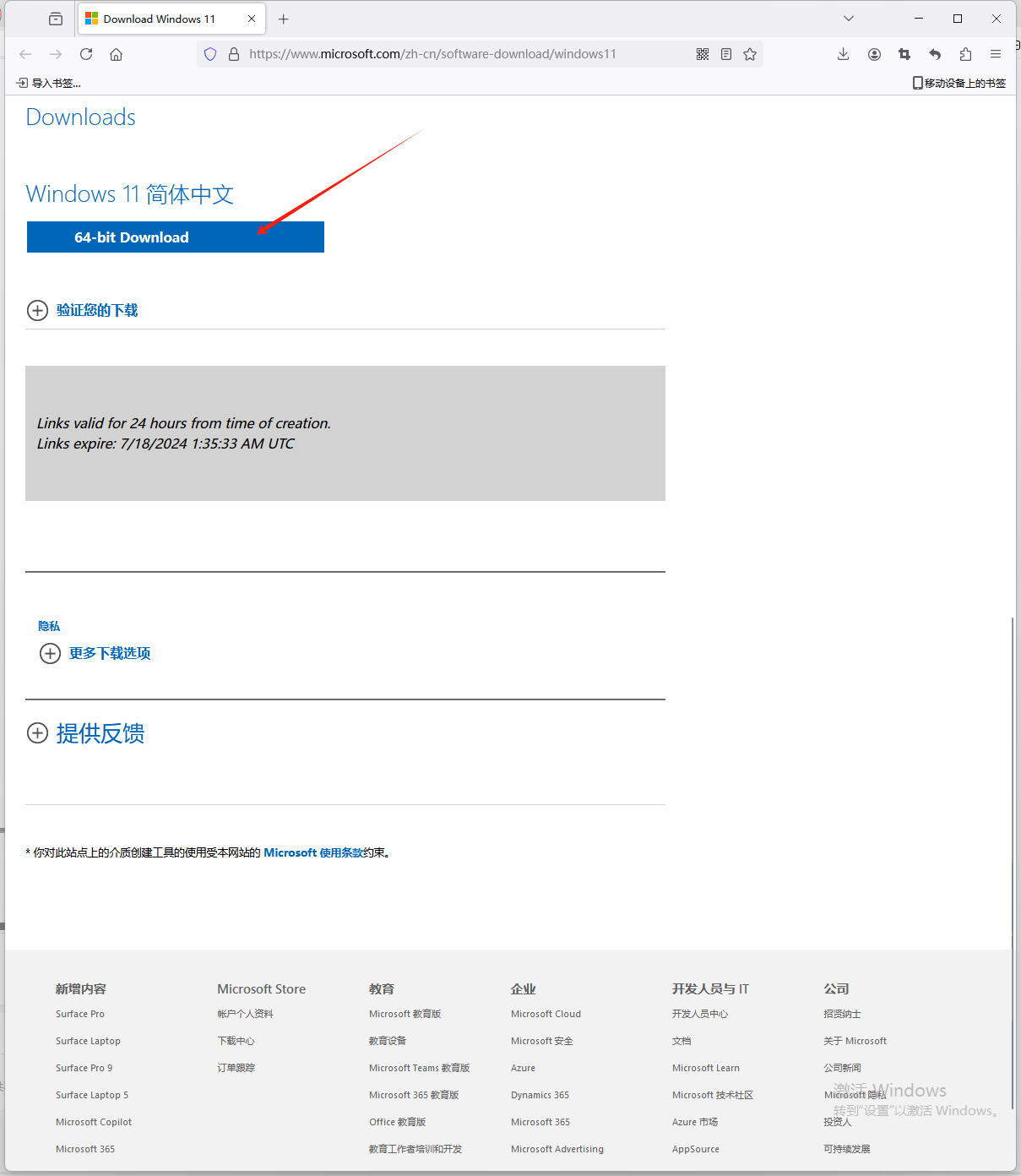This screenshot has height=1176, width=1021.
Task: Toggle reader view icon
Action: click(x=726, y=54)
